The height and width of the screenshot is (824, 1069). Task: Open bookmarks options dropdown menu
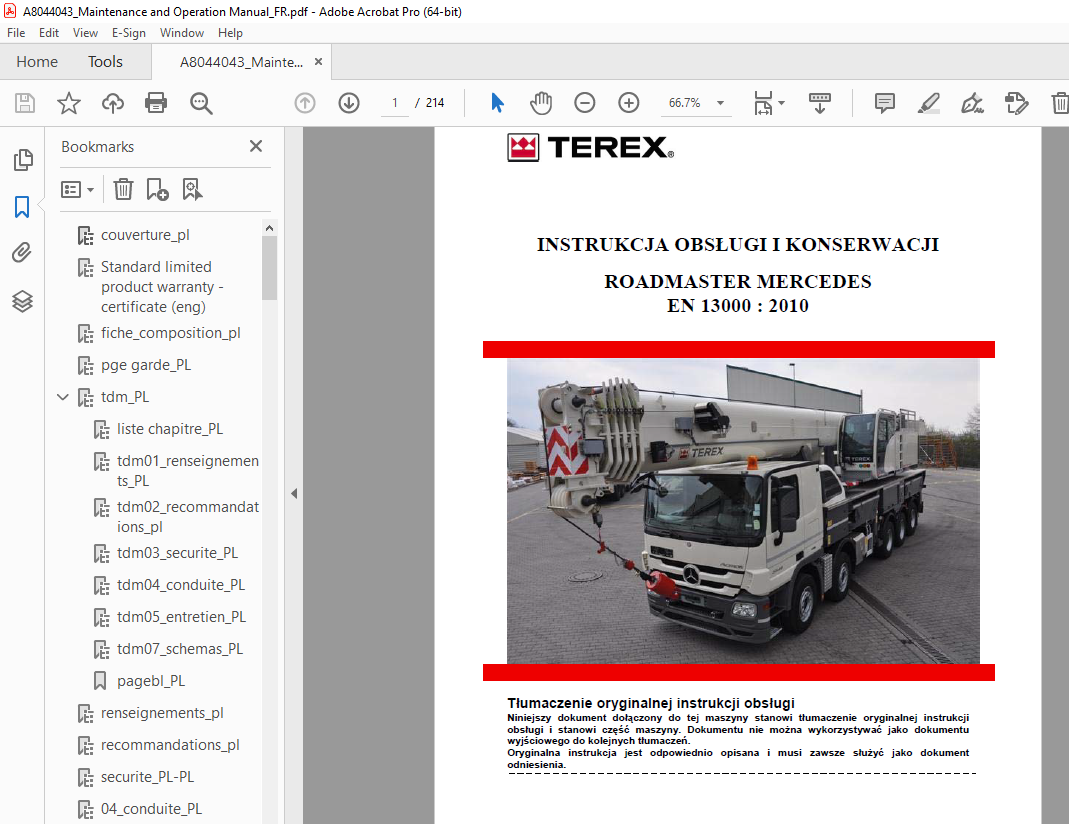coord(77,189)
